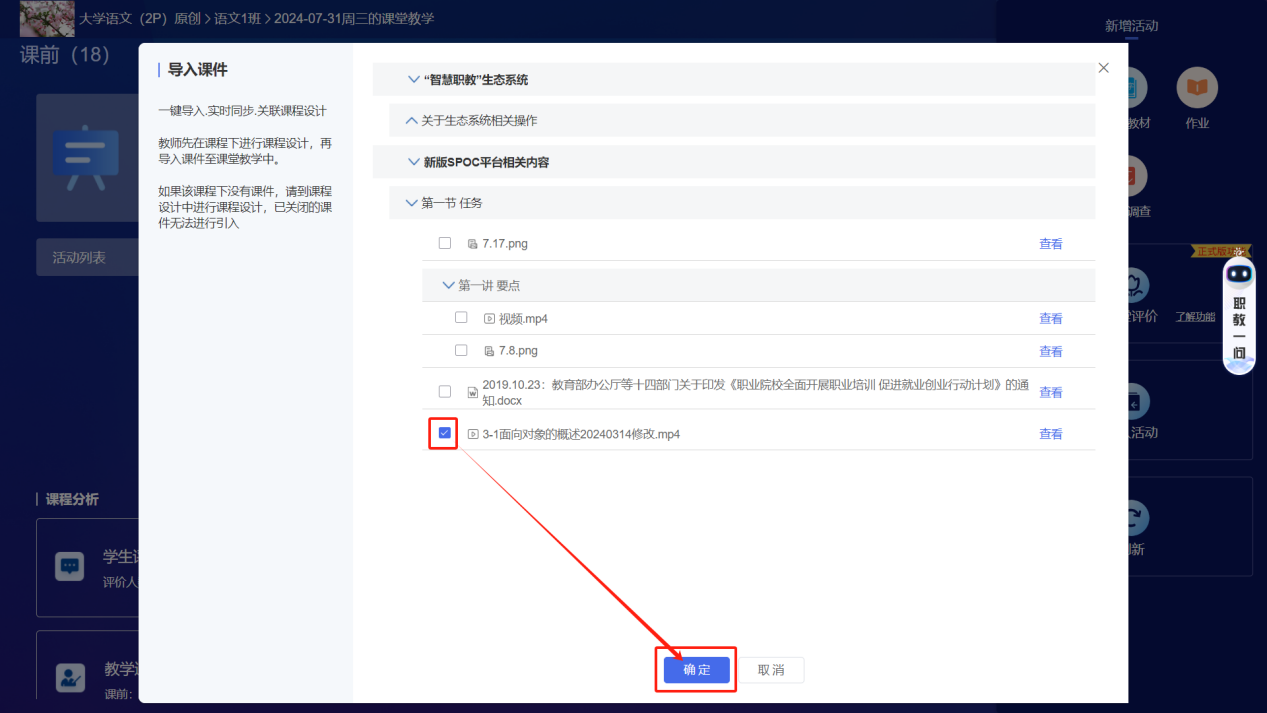Click the 教学 analysis card icon

pos(69,677)
